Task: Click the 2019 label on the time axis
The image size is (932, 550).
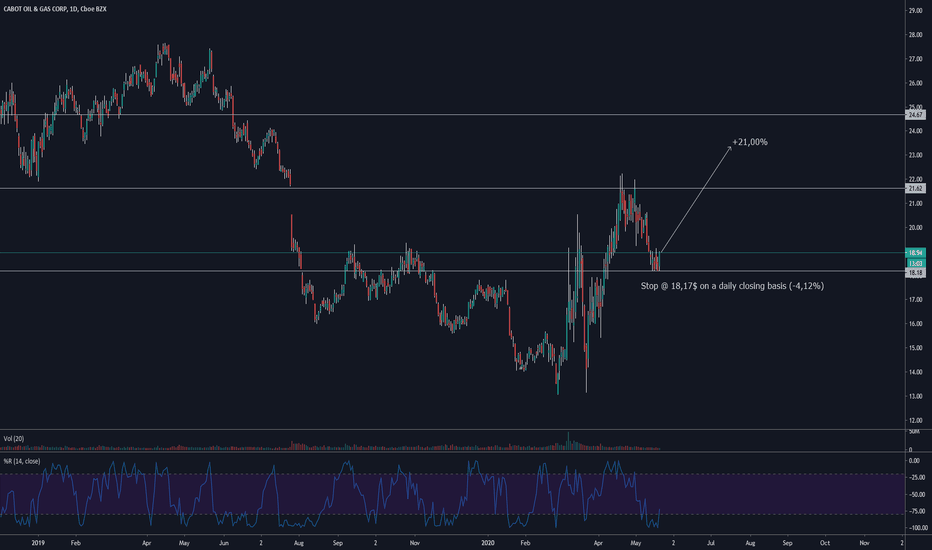Action: [38, 543]
